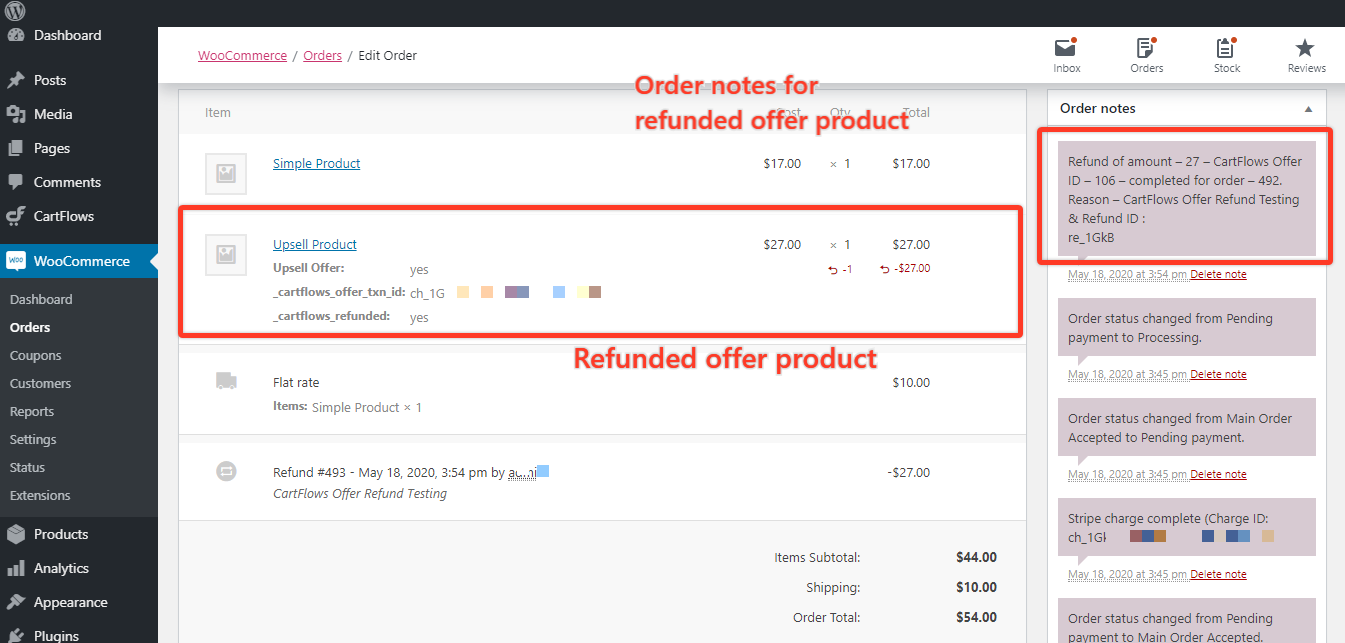Open WooCommerce Settings submenu
The width and height of the screenshot is (1345, 643).
[31, 439]
